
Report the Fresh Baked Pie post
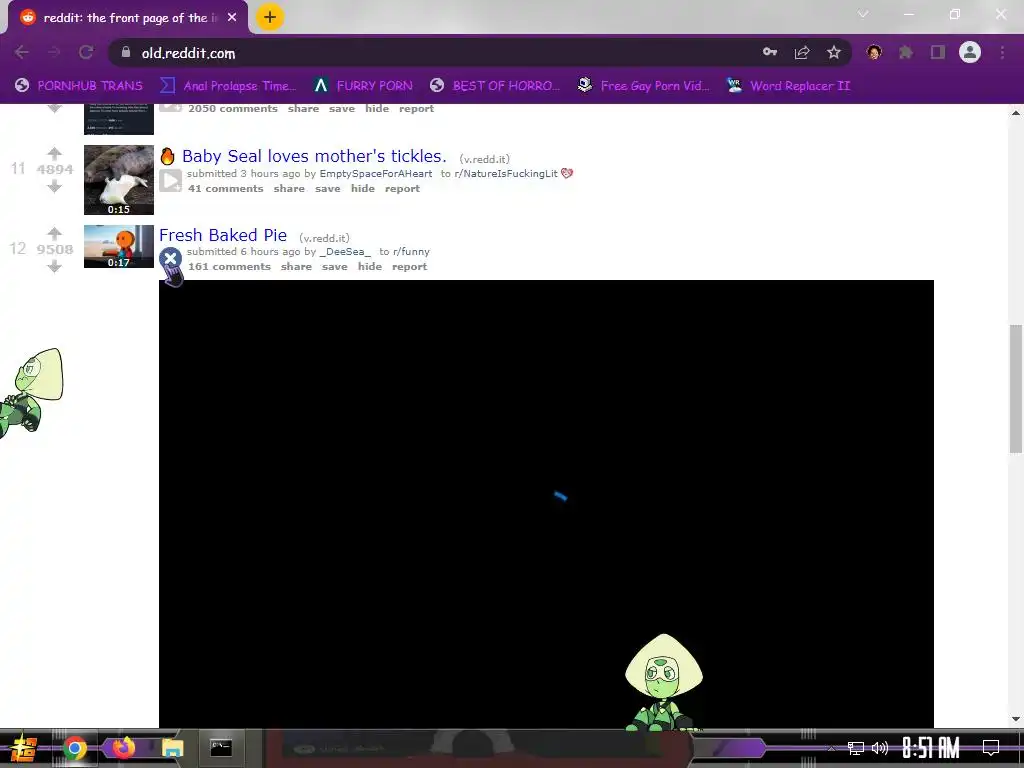pos(409,266)
